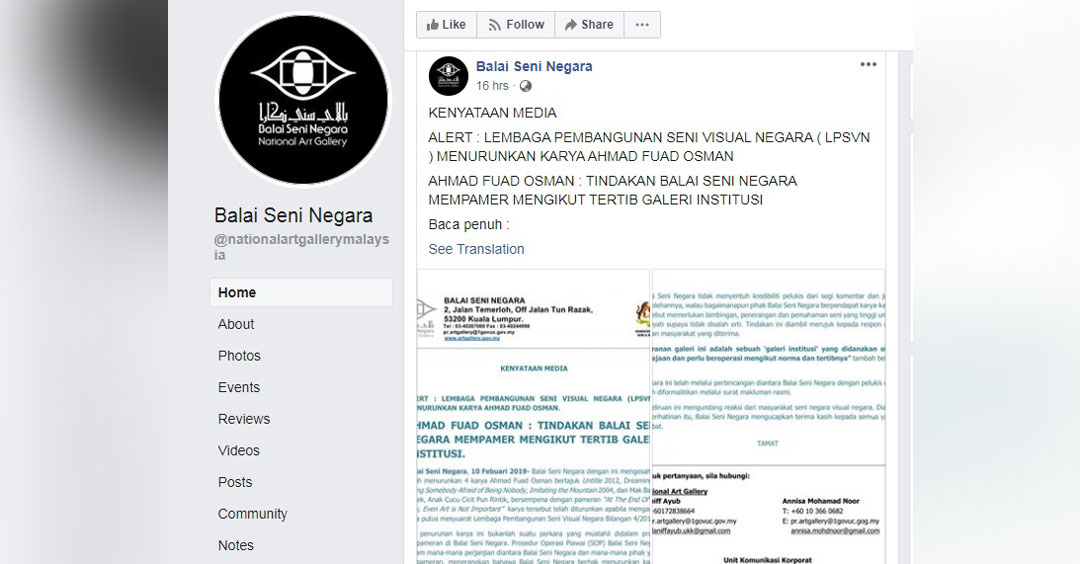1080x564 pixels.
Task: Click the post's small profile avatar
Action: [448, 76]
